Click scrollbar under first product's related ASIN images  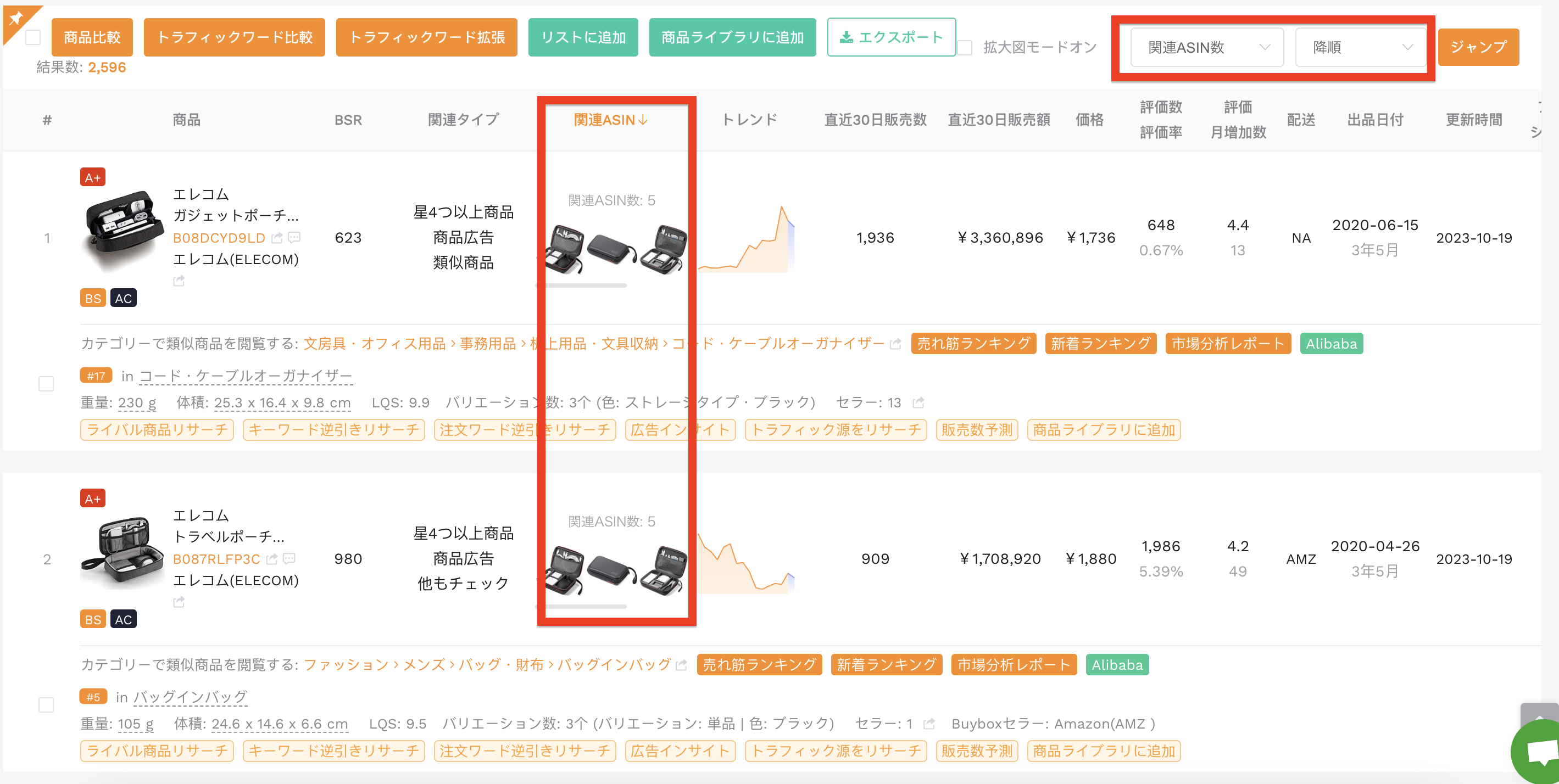(582, 285)
